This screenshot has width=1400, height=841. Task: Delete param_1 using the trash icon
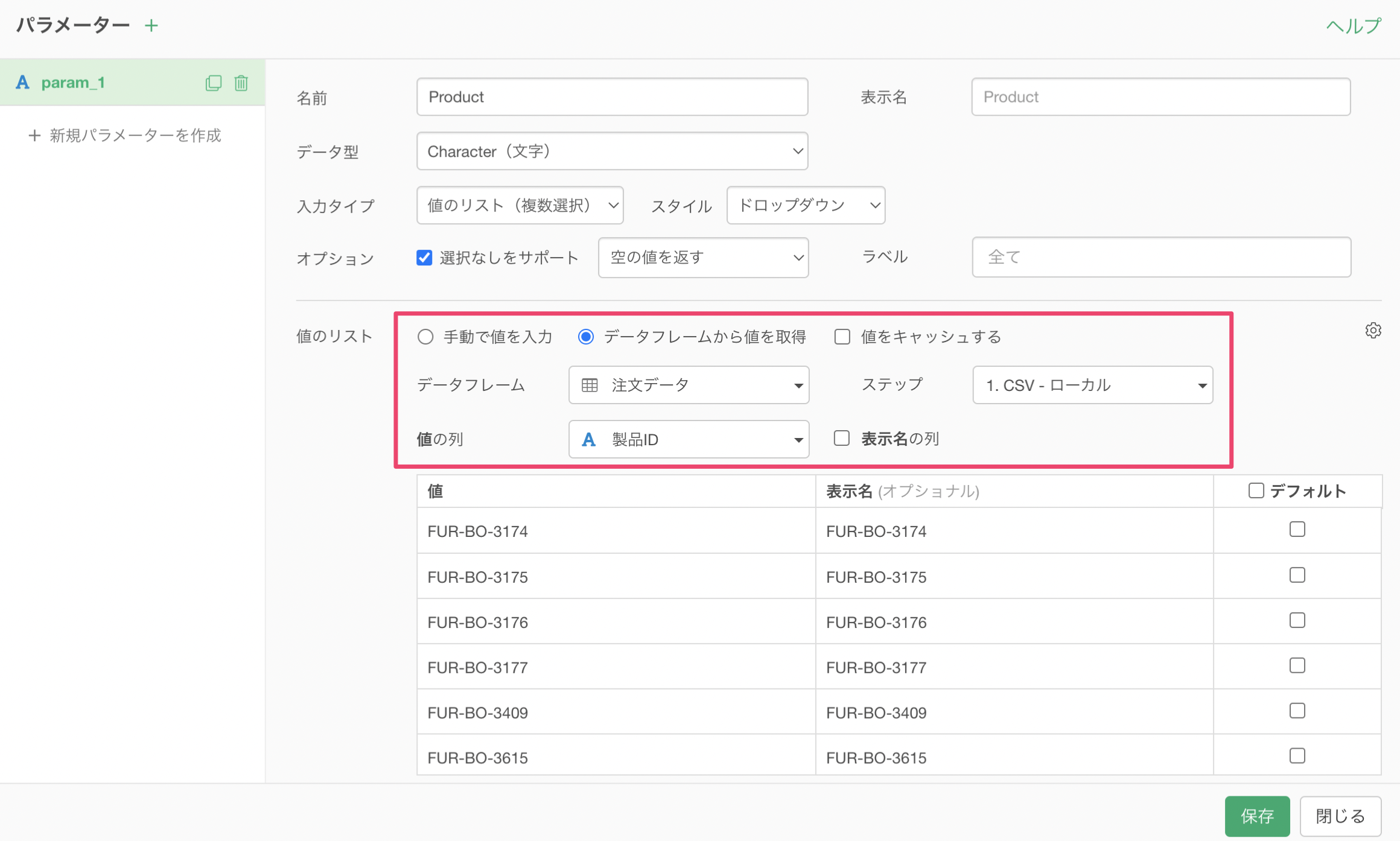(241, 83)
